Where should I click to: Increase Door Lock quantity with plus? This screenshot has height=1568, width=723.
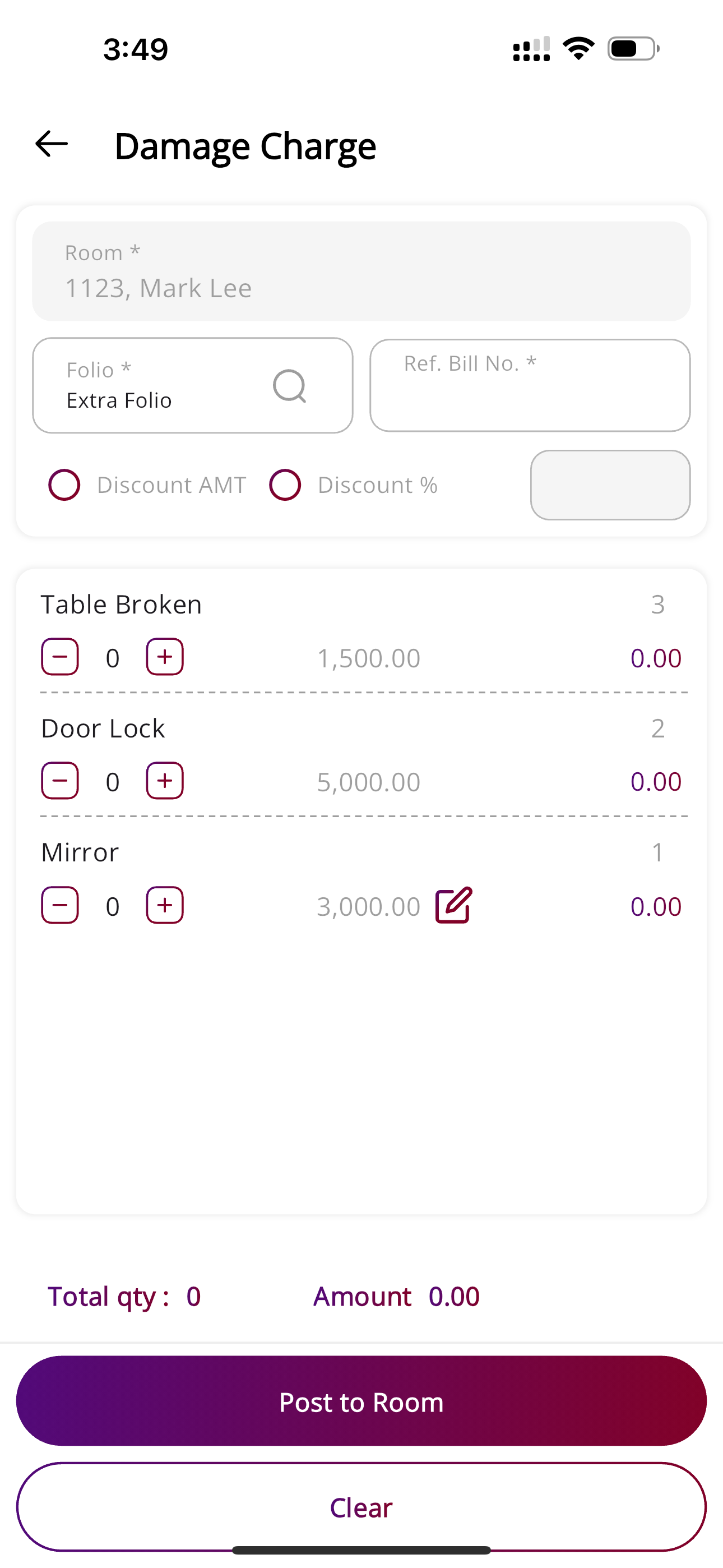[165, 780]
